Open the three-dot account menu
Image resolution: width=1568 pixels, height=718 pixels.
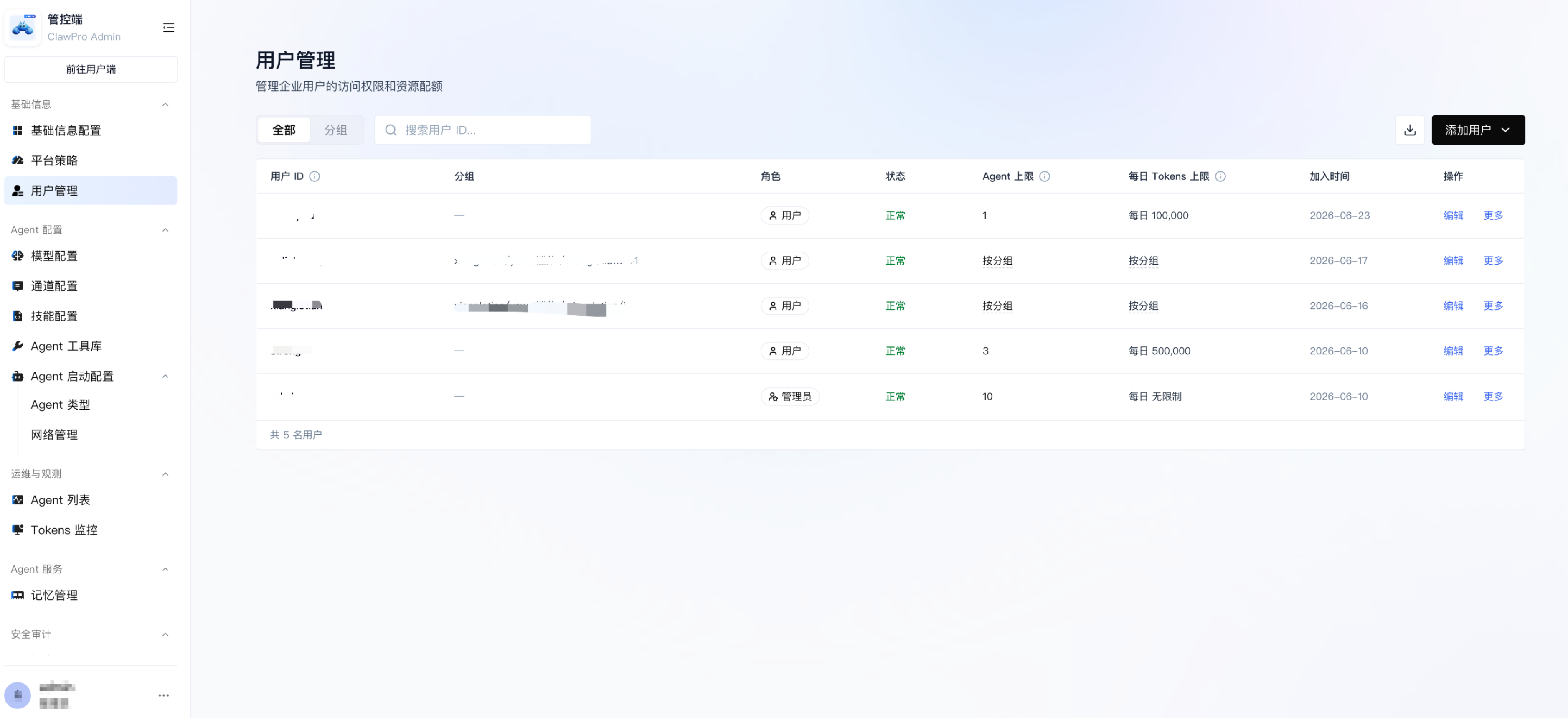click(164, 695)
